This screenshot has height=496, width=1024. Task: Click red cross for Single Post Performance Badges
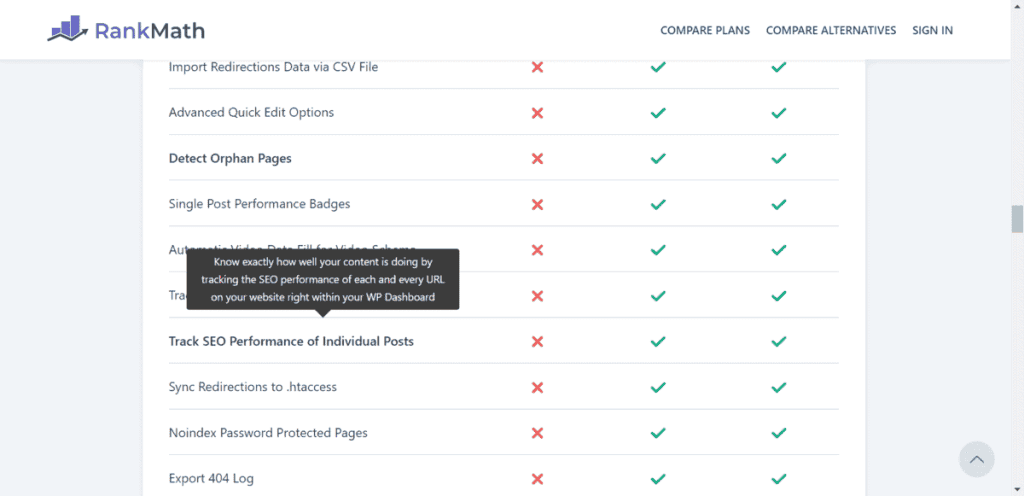(537, 204)
